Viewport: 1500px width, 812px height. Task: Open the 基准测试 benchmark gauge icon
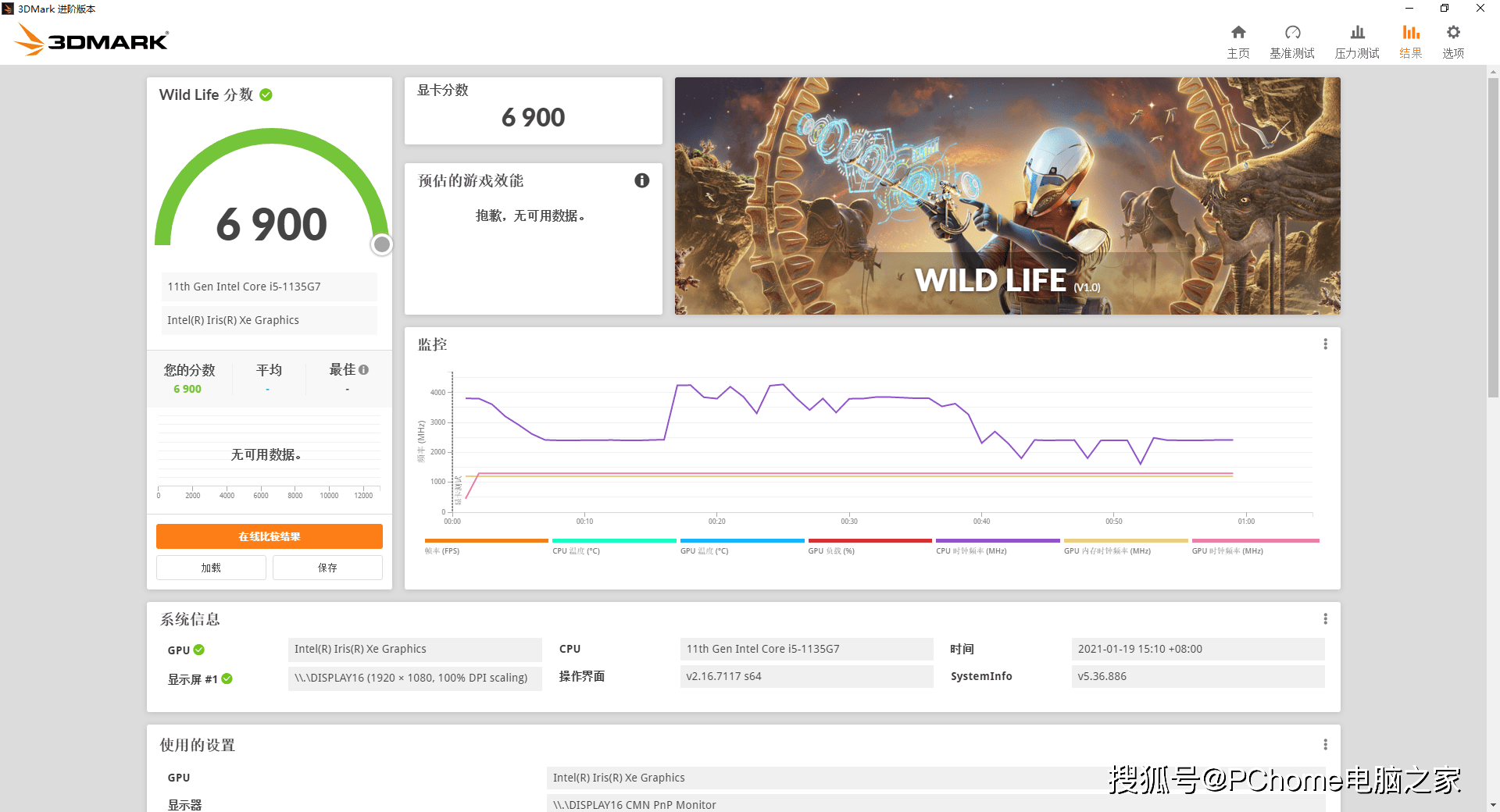tap(1292, 33)
